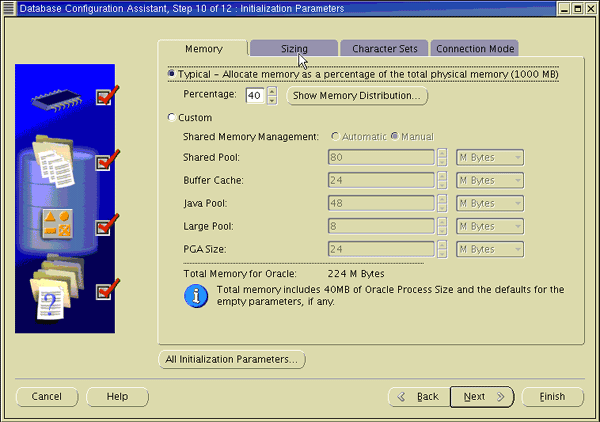
Task: Open Help for this step
Action: tap(117, 396)
